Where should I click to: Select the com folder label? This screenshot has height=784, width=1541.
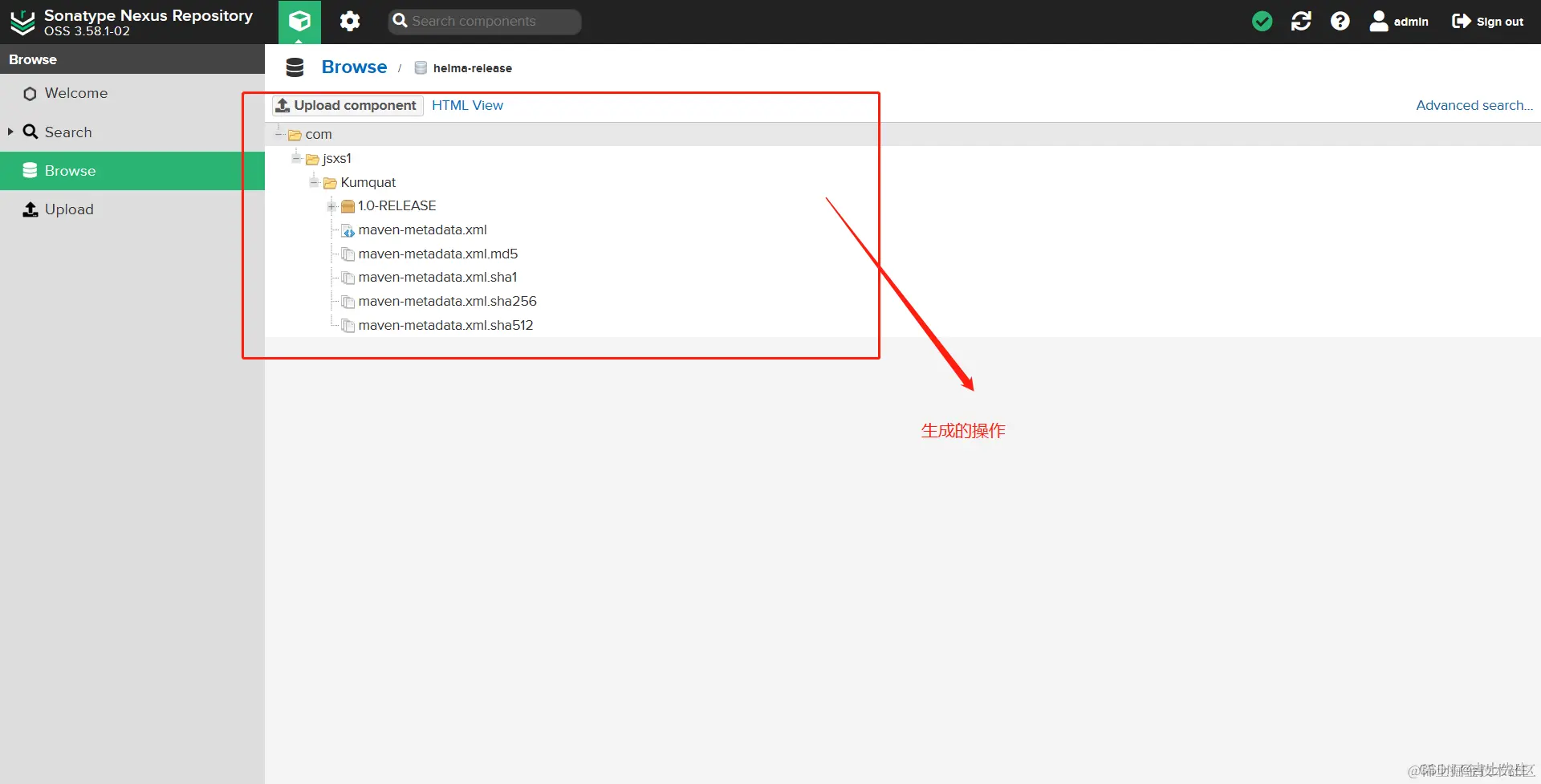[x=319, y=134]
